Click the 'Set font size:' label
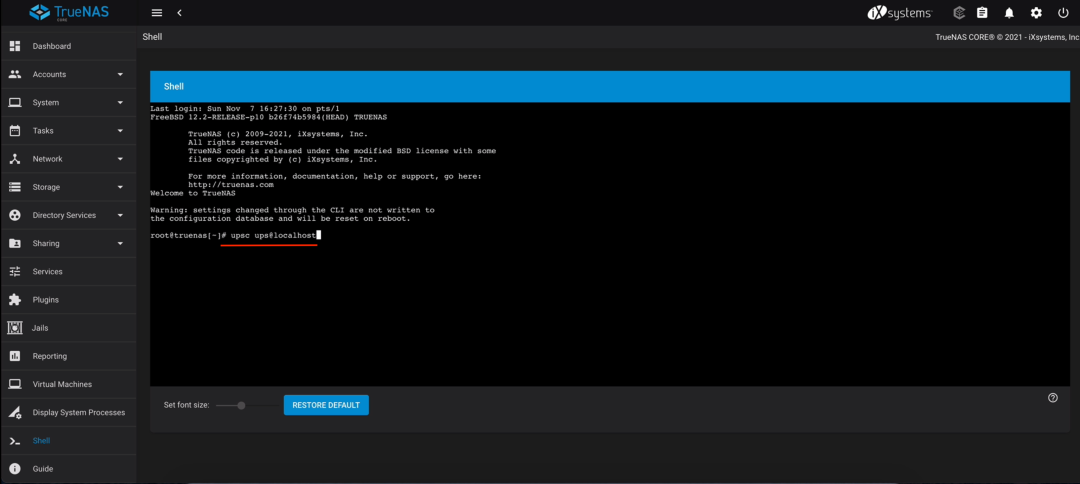The image size is (1080, 484). pyautogui.click(x=186, y=406)
